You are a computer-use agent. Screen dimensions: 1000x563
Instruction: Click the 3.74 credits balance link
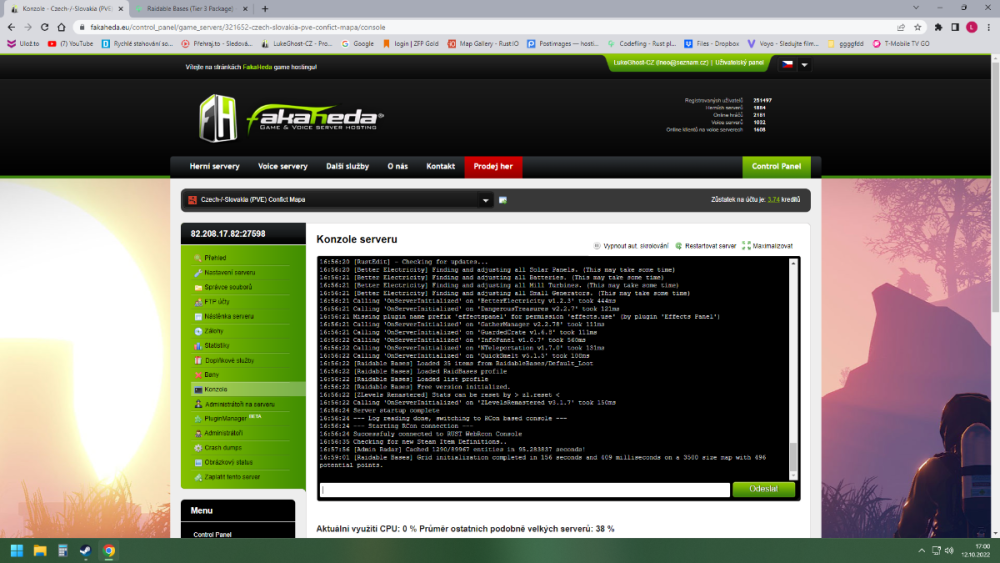tap(774, 200)
